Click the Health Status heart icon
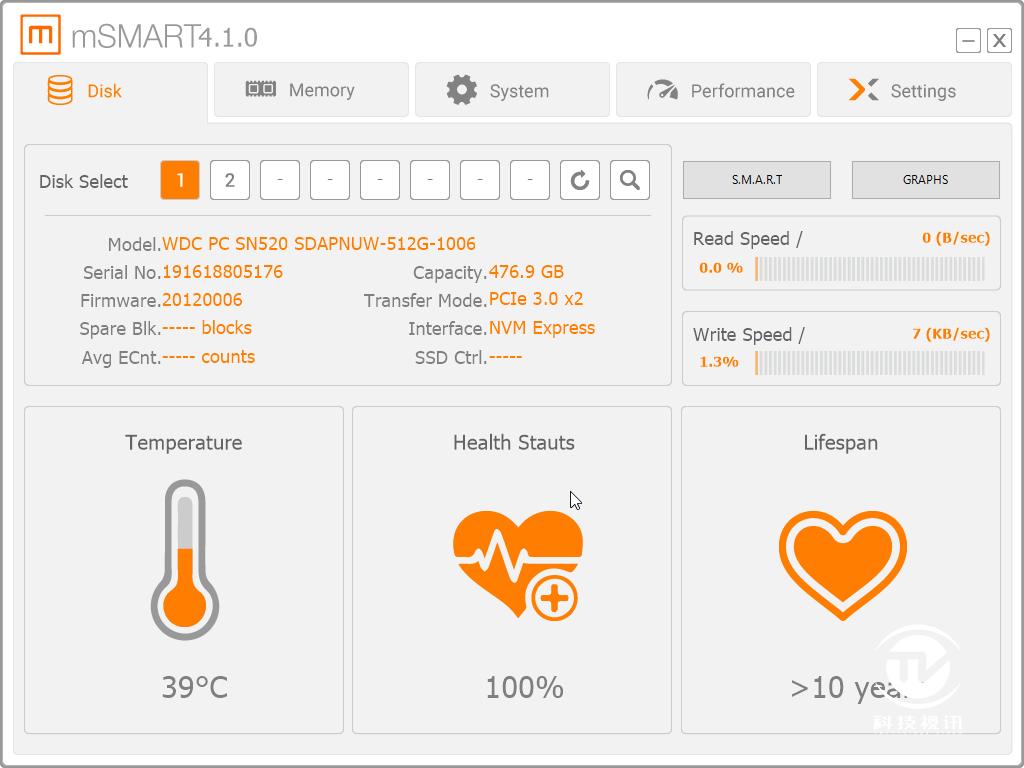This screenshot has width=1024, height=768. pyautogui.click(x=517, y=565)
